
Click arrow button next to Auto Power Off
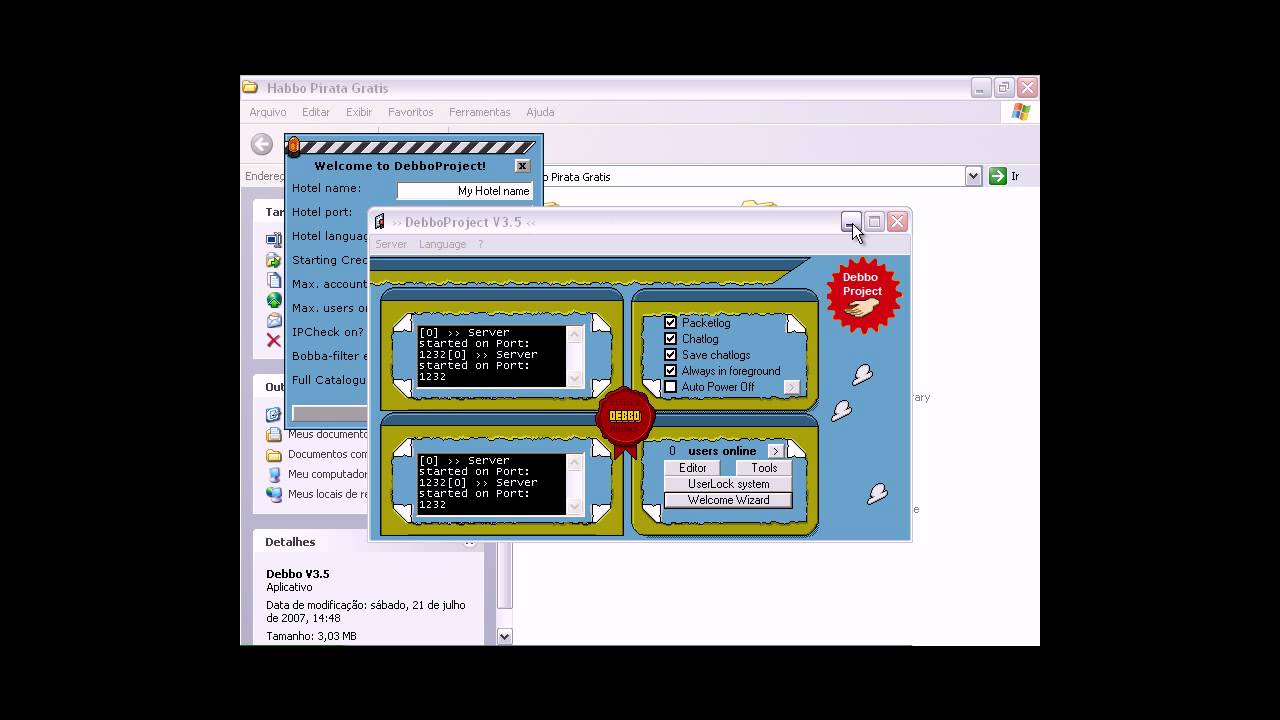click(791, 387)
